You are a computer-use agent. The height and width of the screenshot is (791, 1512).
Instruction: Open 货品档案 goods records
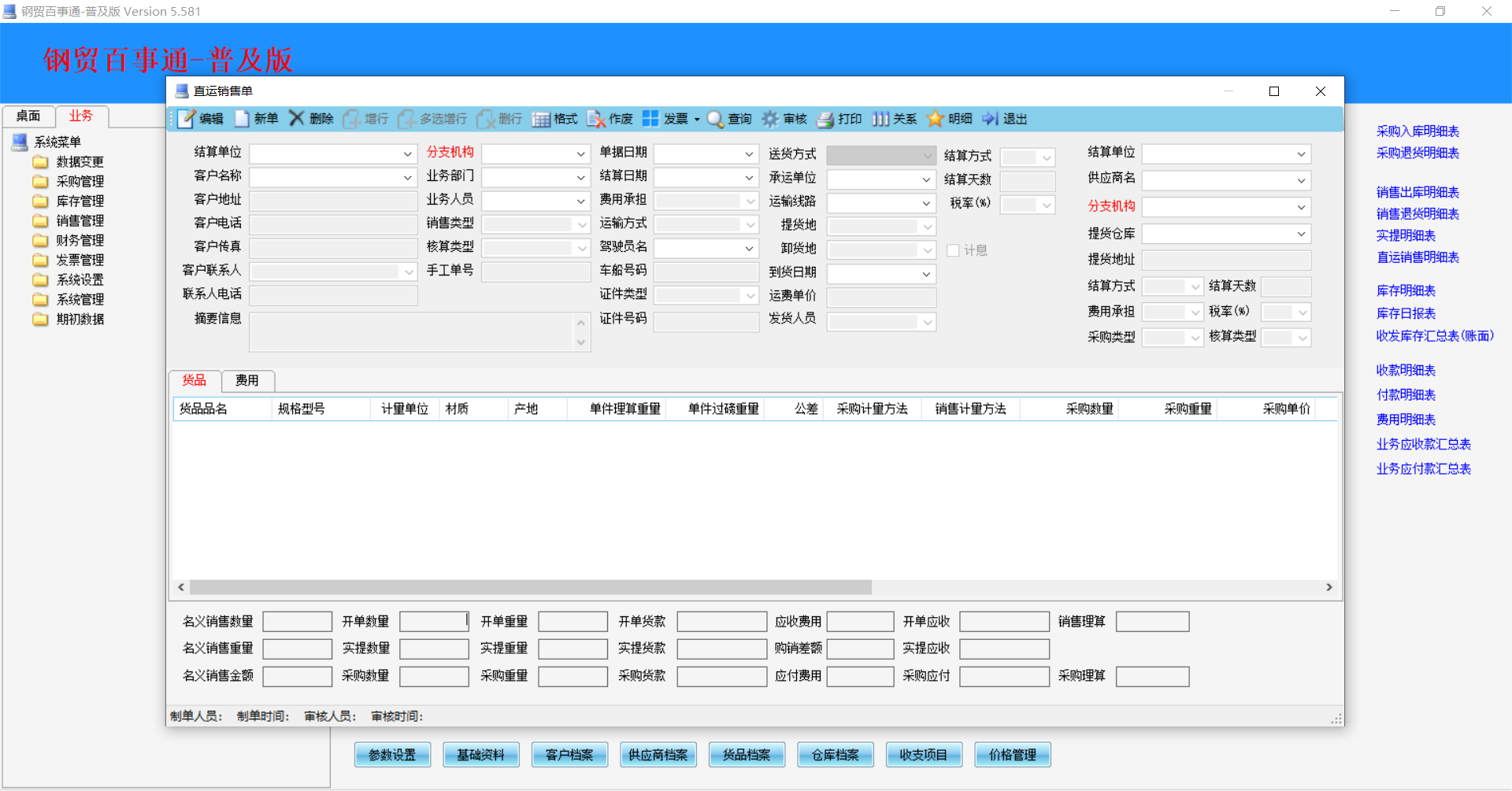coord(747,755)
